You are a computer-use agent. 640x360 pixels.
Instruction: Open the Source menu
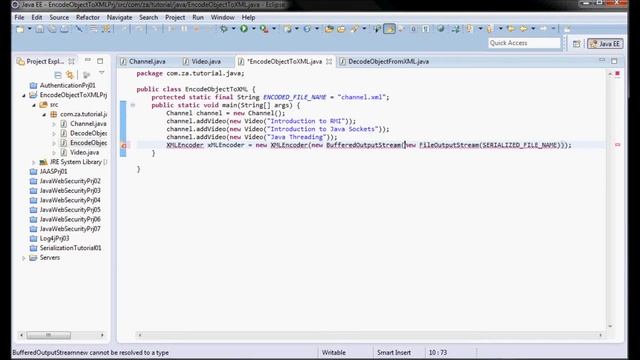pyautogui.click(x=59, y=18)
